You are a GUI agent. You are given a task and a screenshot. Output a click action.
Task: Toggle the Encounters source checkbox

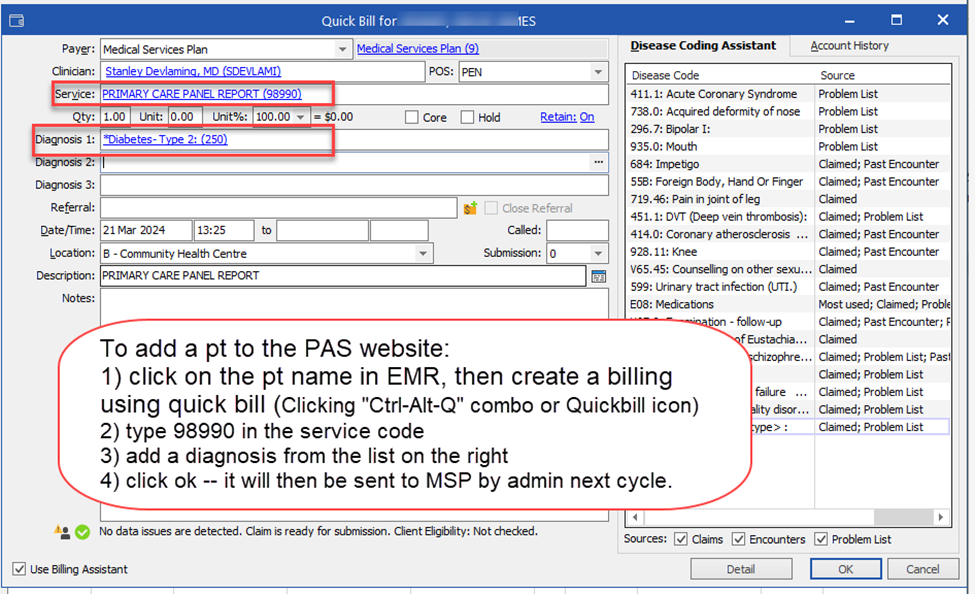click(x=739, y=539)
